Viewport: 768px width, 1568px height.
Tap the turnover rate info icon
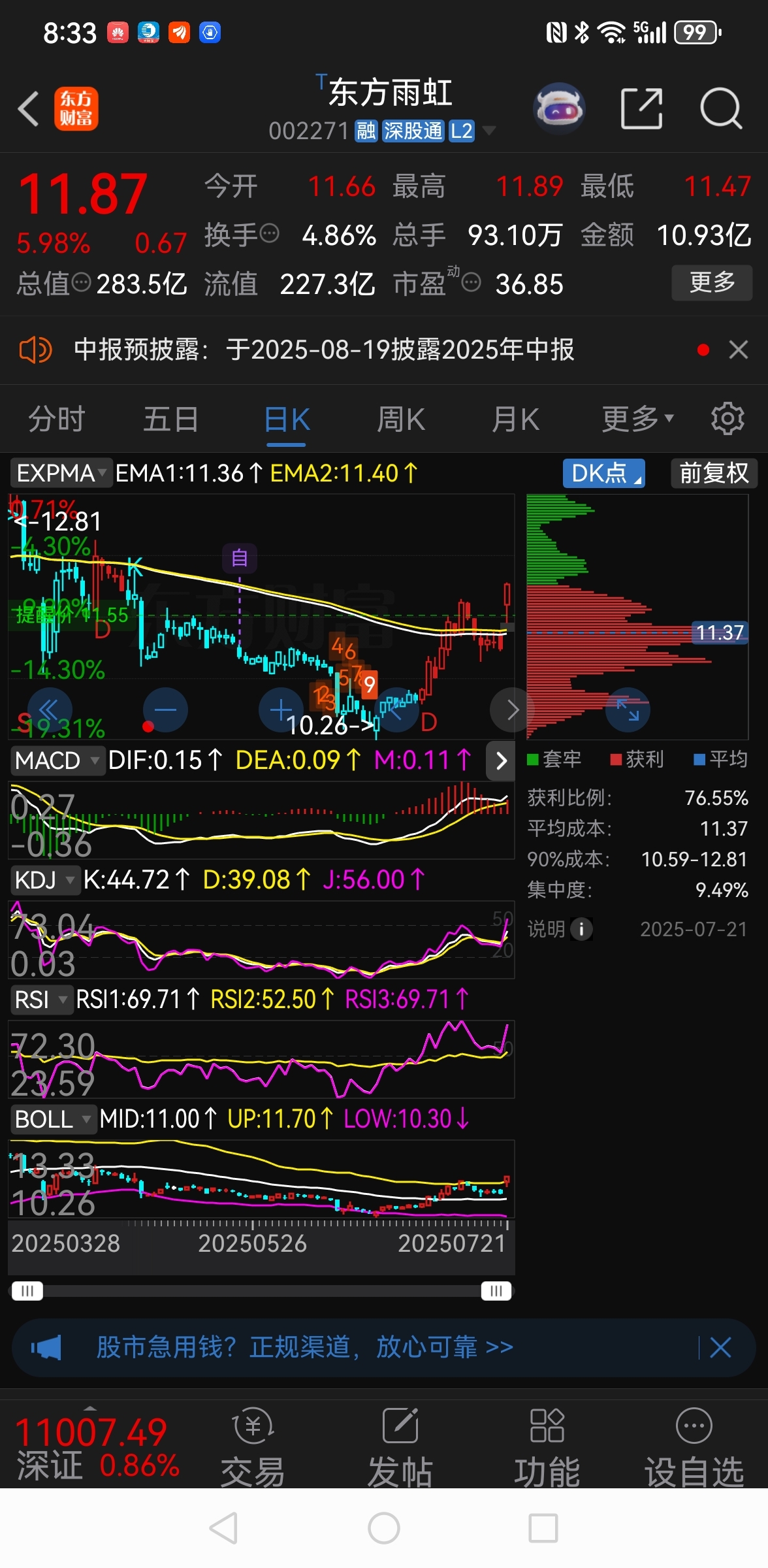pyautogui.click(x=269, y=233)
